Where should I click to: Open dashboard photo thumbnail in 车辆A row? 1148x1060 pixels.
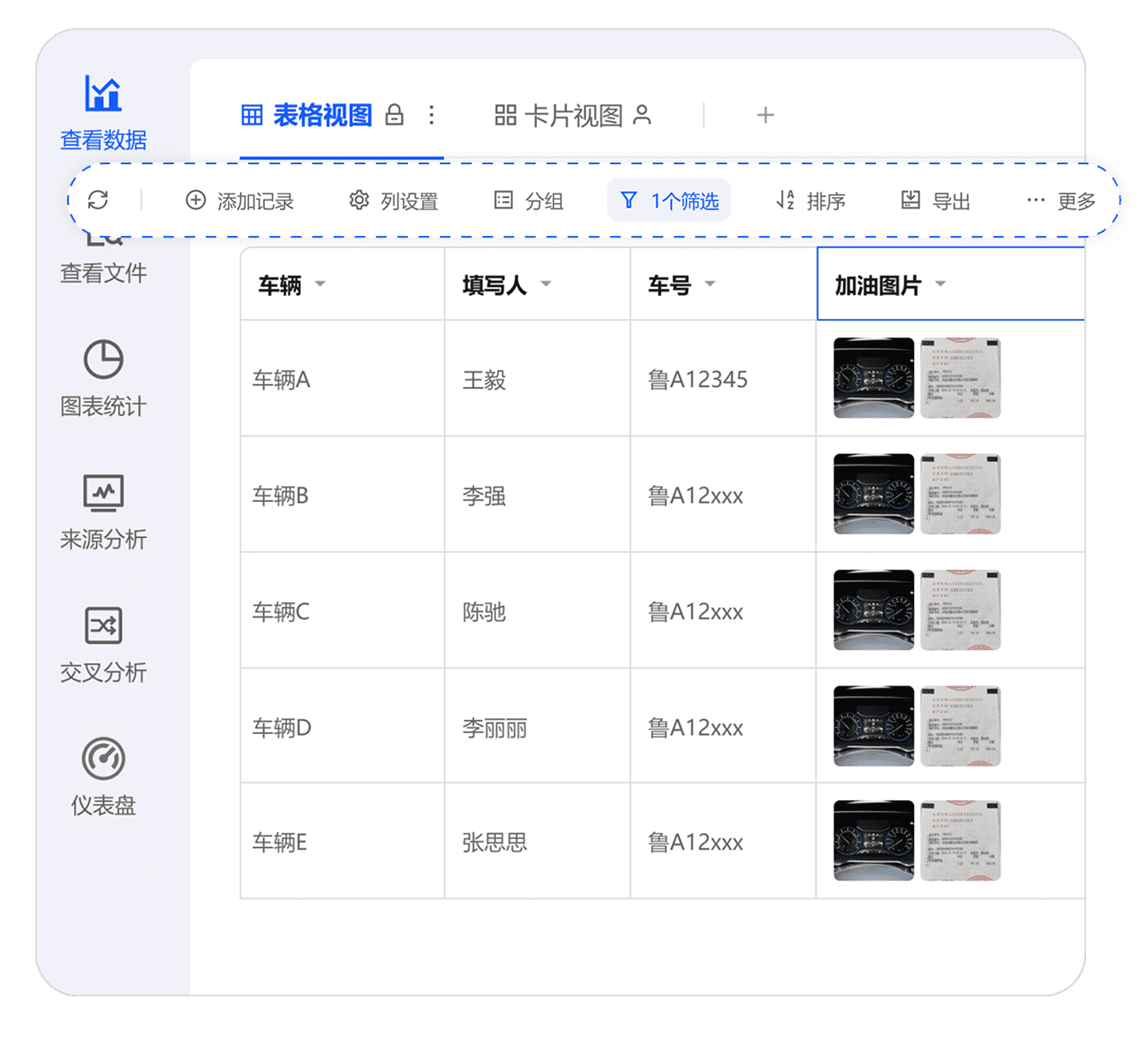point(873,378)
